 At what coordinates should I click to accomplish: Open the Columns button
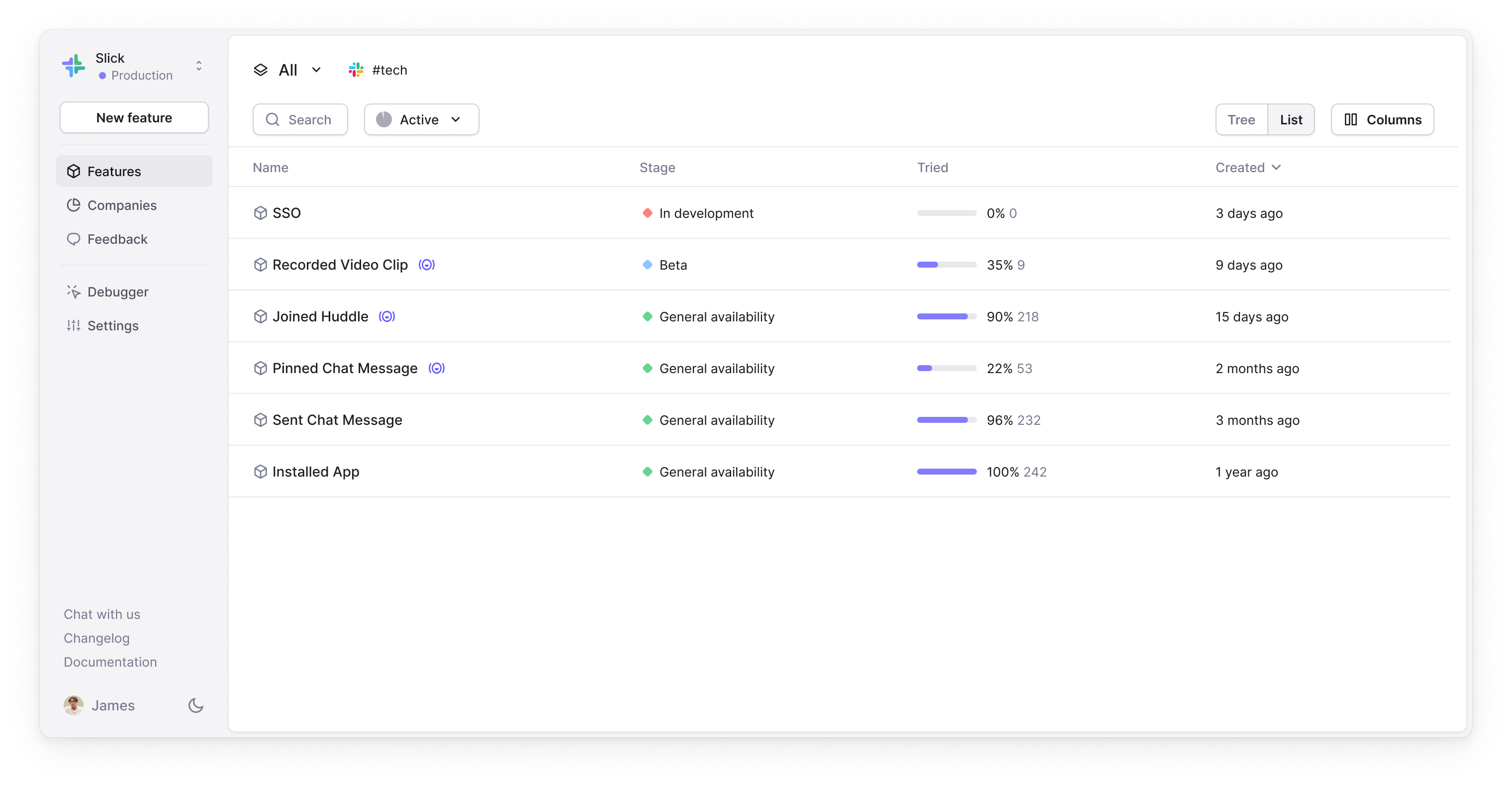1382,120
